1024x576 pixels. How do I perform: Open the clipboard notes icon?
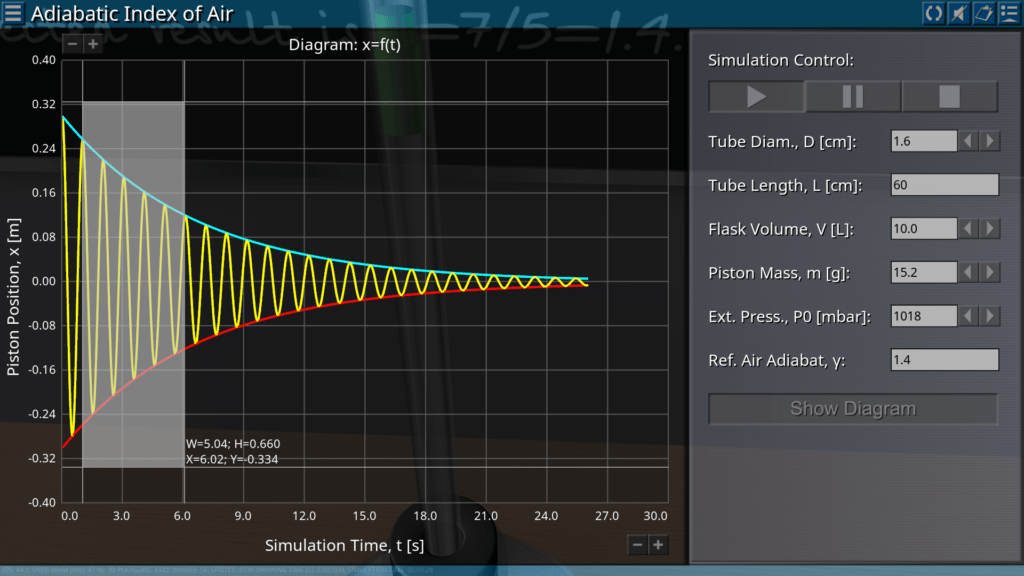(983, 13)
